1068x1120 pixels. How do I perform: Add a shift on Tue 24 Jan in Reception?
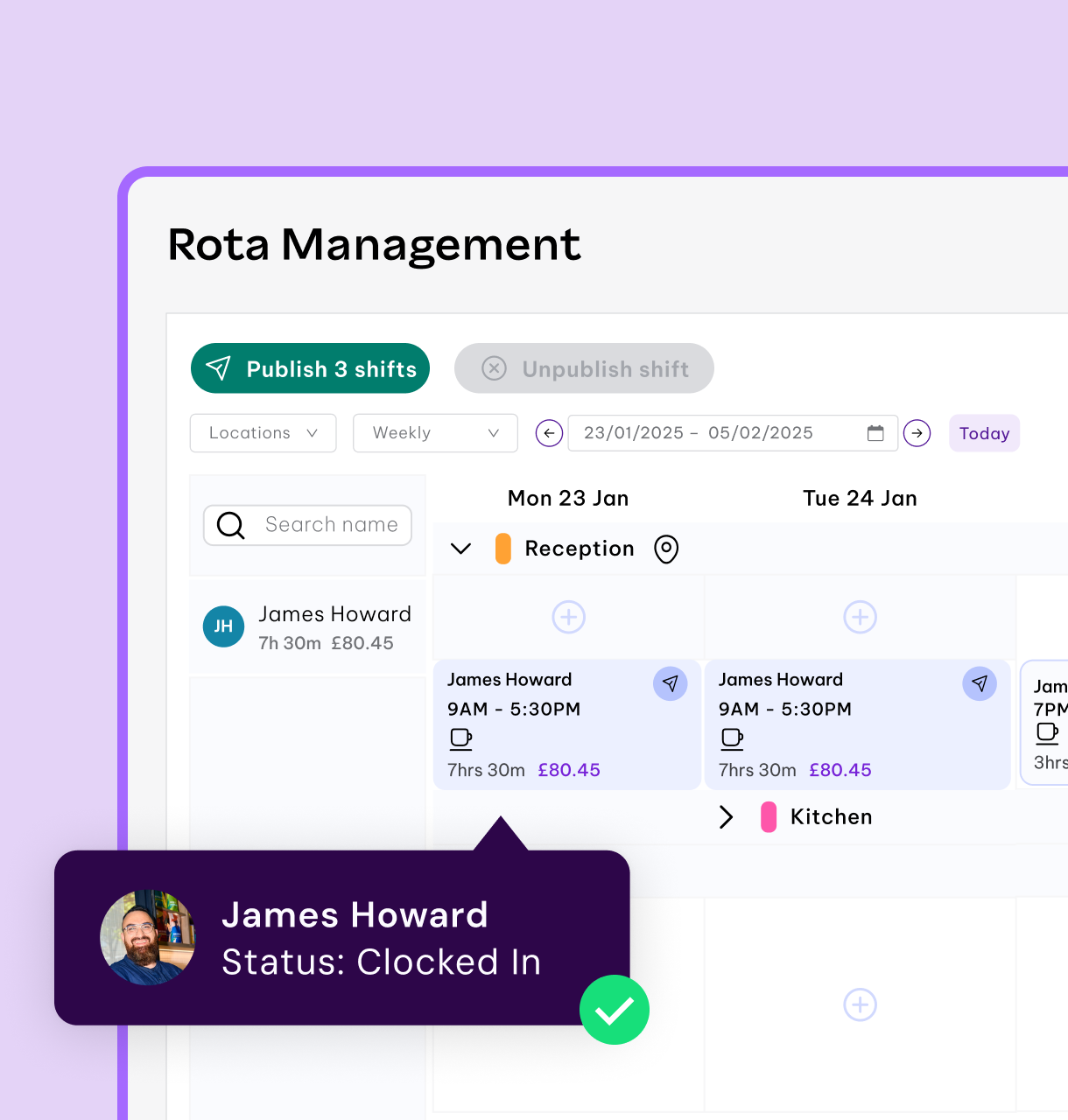click(860, 617)
